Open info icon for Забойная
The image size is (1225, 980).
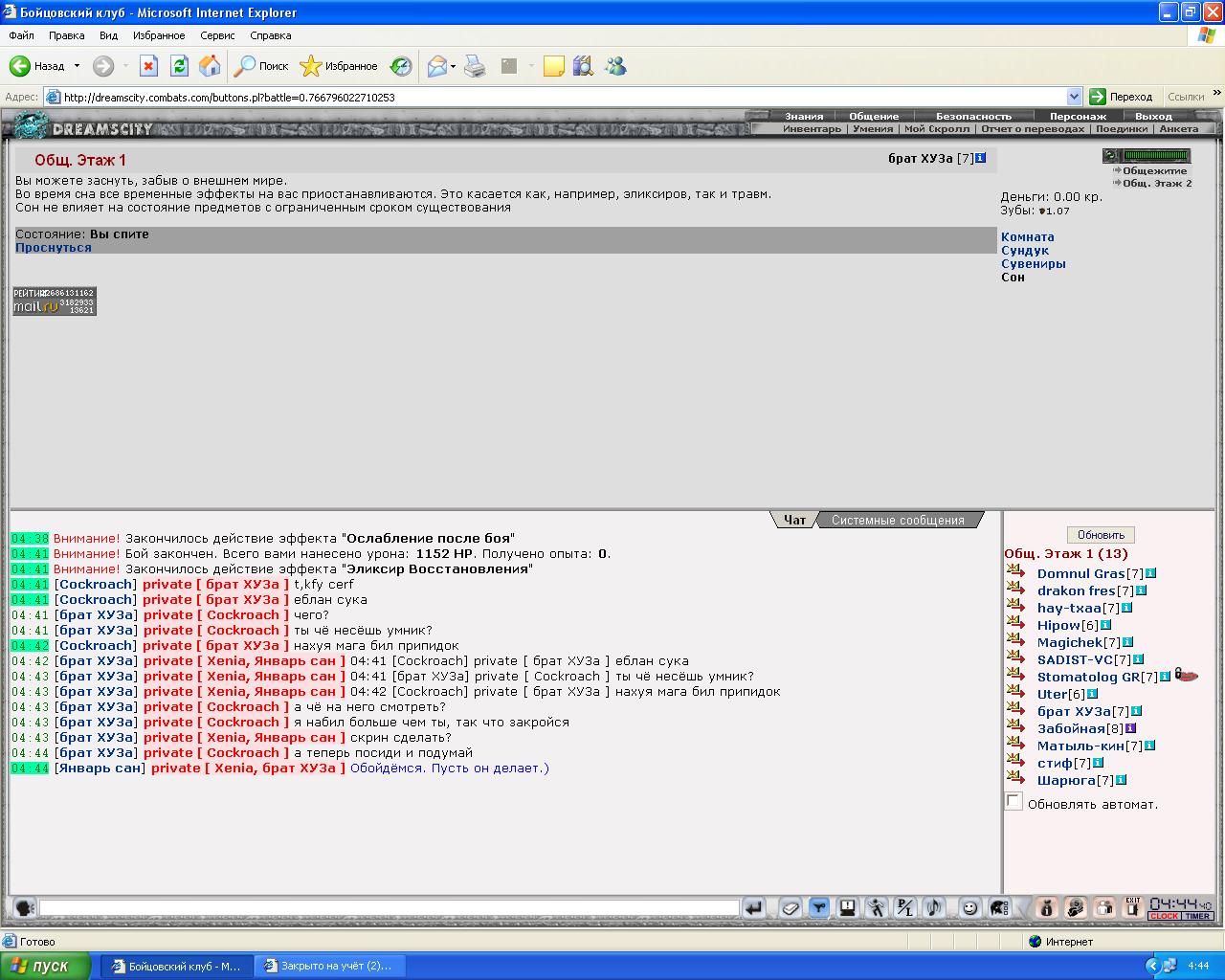point(1130,728)
